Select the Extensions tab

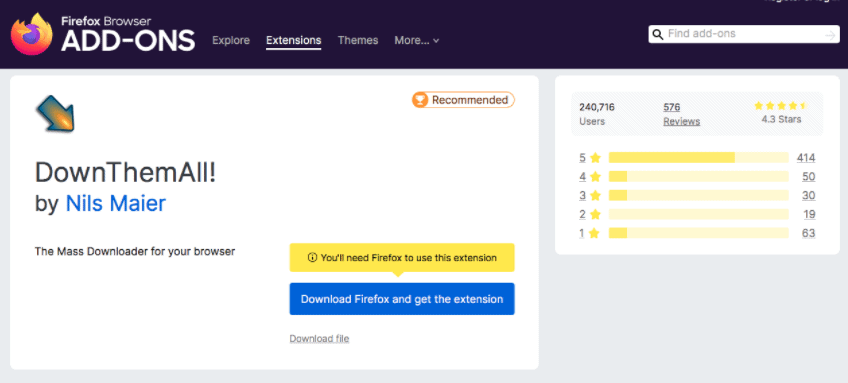coord(294,41)
